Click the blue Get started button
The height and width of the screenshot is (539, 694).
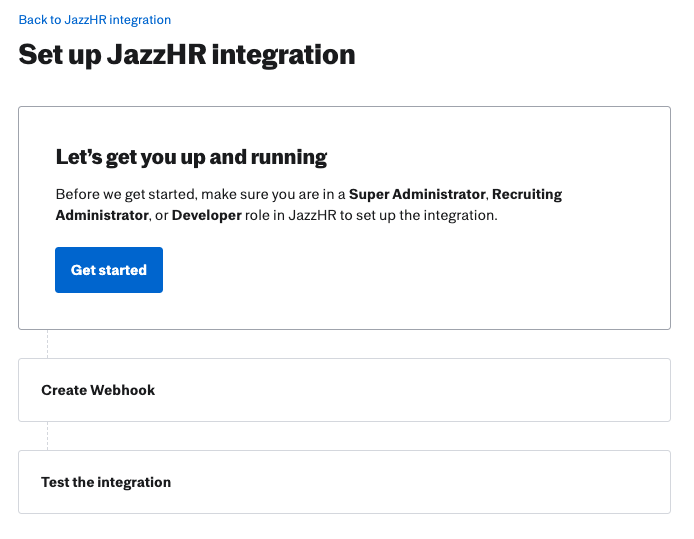[x=109, y=270]
